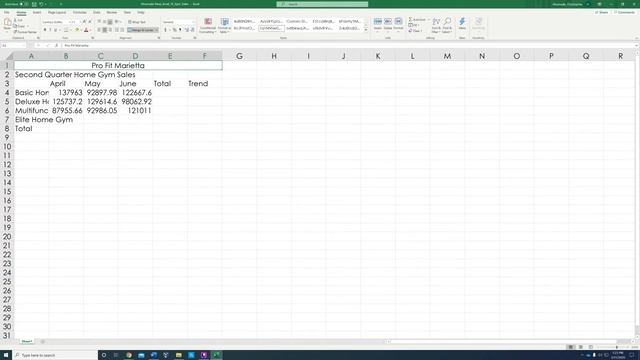This screenshot has width=640, height=360.
Task: Switch to the Formulas ribbon tab
Action: pos(80,13)
